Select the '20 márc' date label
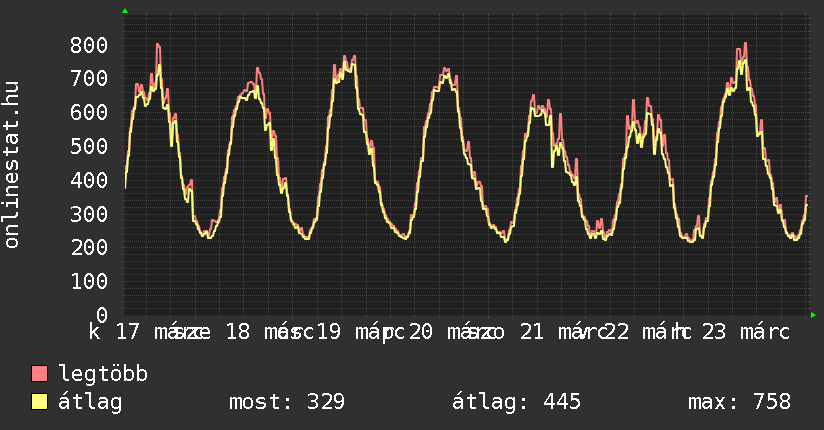The width and height of the screenshot is (824, 430). (444, 331)
